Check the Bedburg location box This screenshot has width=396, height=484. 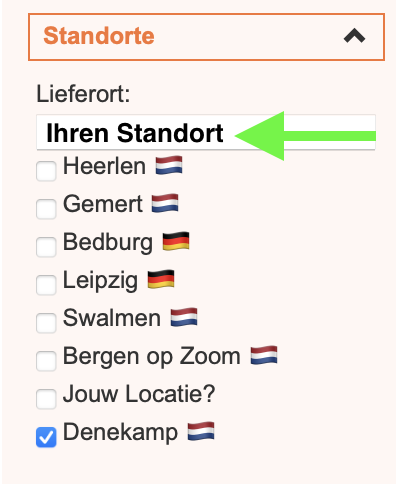click(46, 247)
